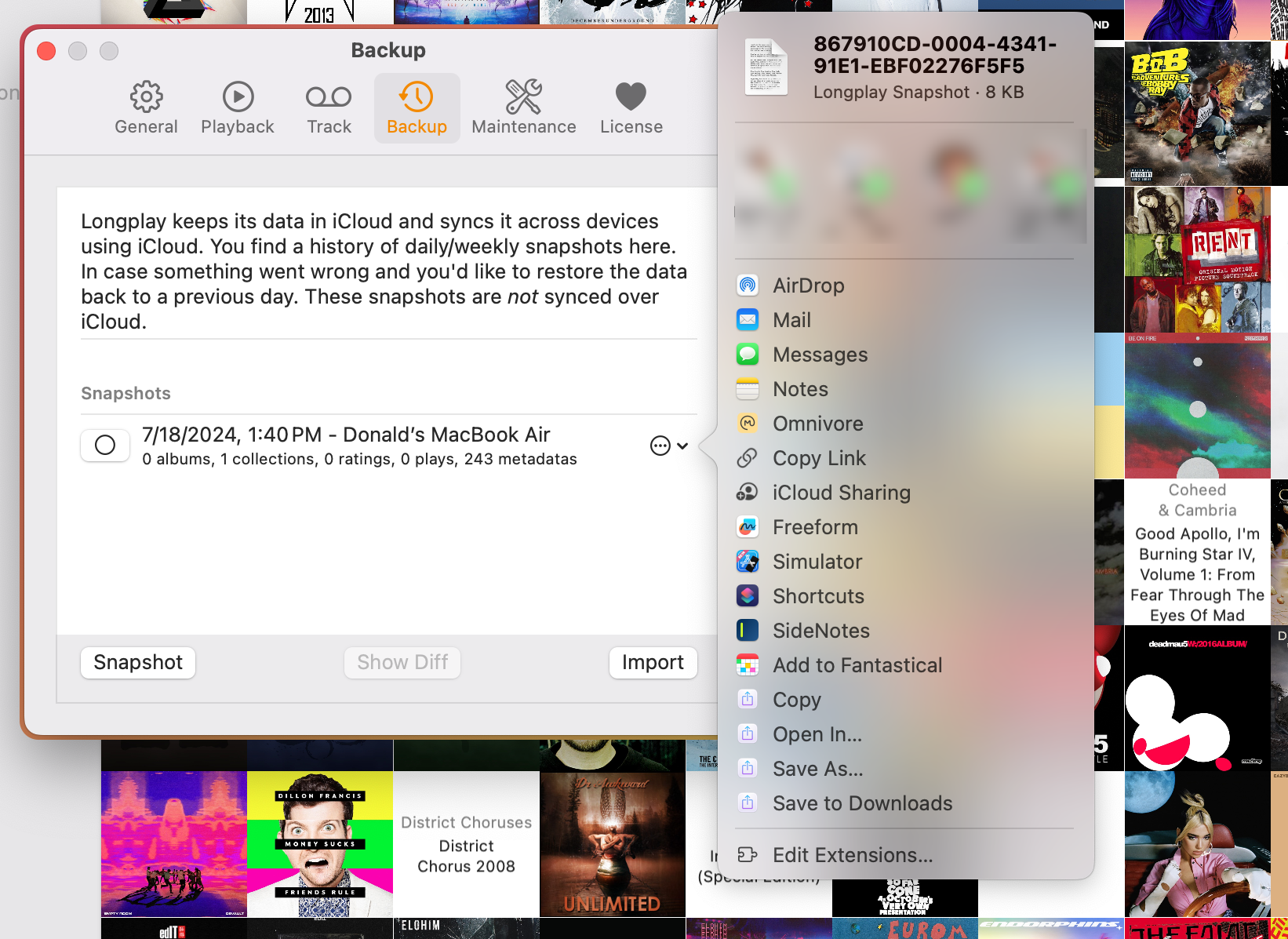Image resolution: width=1288 pixels, height=939 pixels.
Task: Open the District Chorus 2008 album tile
Action: [466, 844]
